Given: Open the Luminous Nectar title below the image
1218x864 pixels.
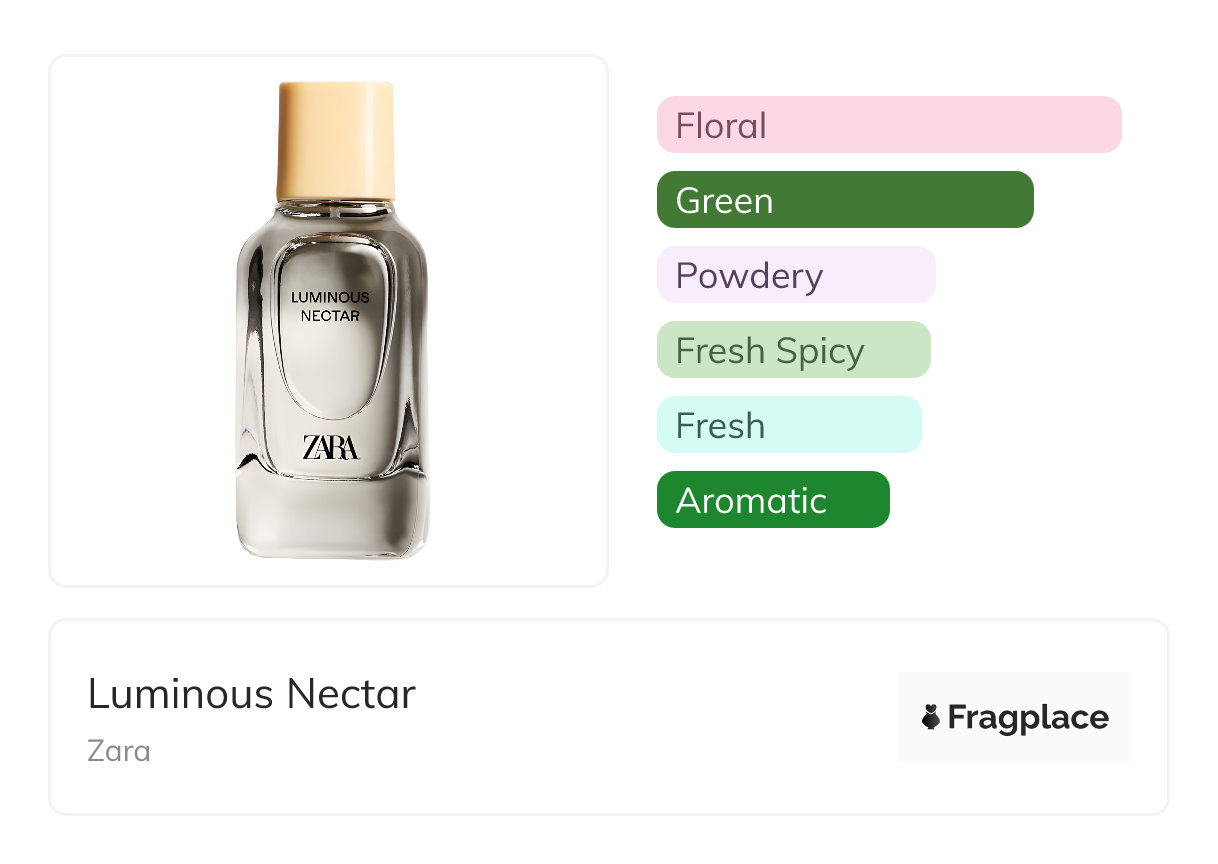Looking at the screenshot, I should (x=251, y=694).
